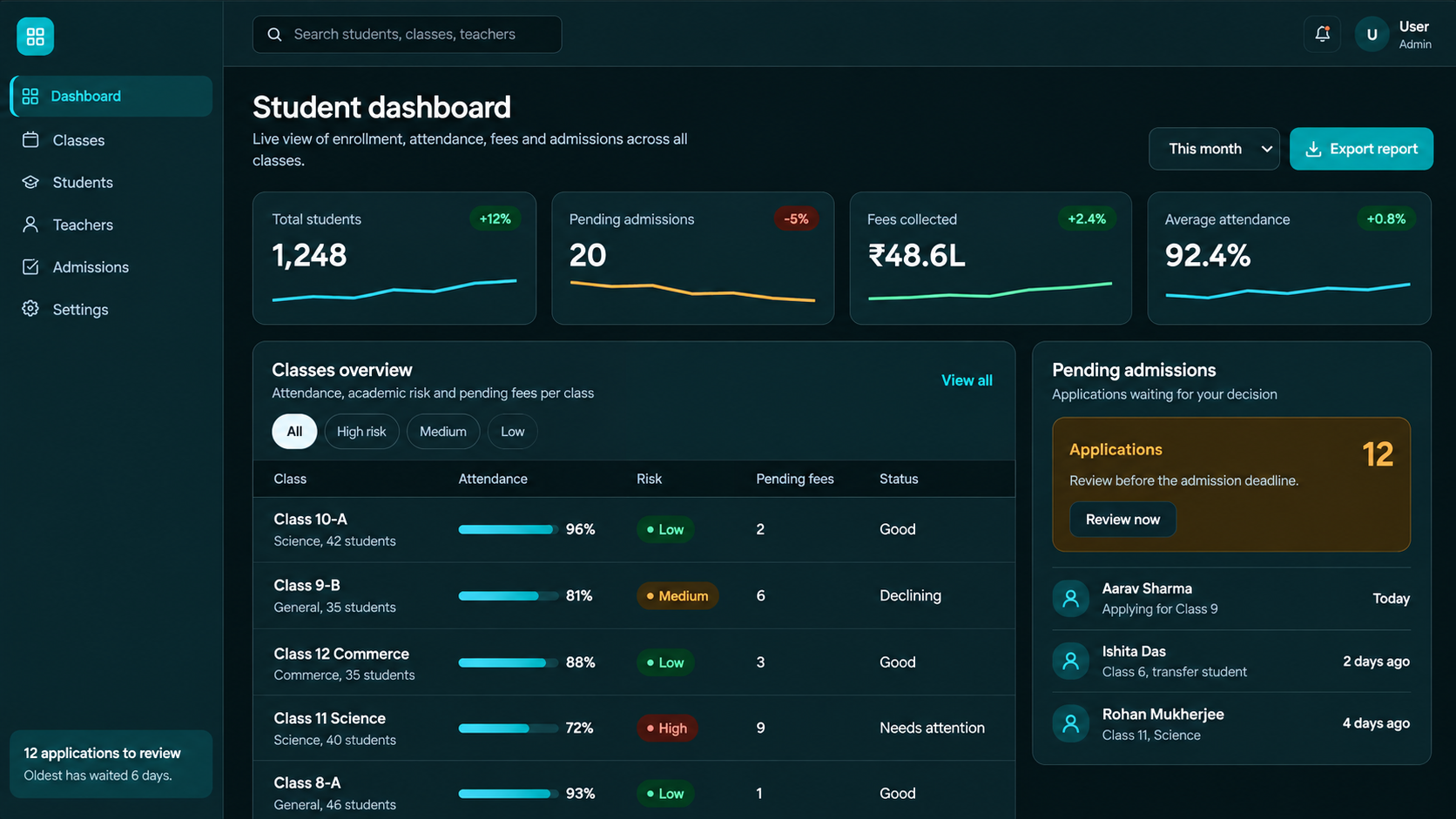1456x819 pixels.
Task: Click the Students graduation cap icon
Action: click(x=30, y=182)
